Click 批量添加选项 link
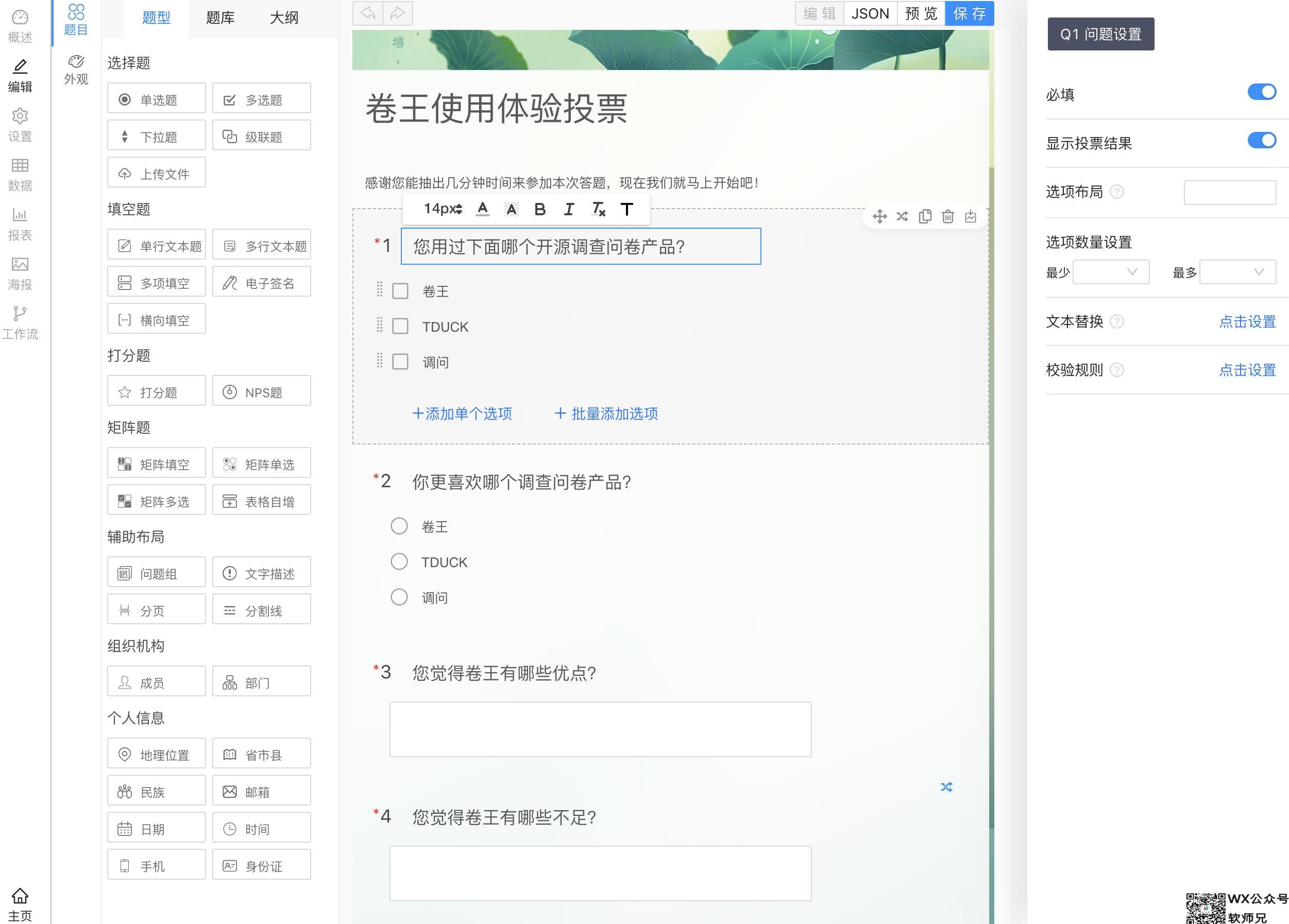Screen dimensions: 1289x924 pos(606,414)
